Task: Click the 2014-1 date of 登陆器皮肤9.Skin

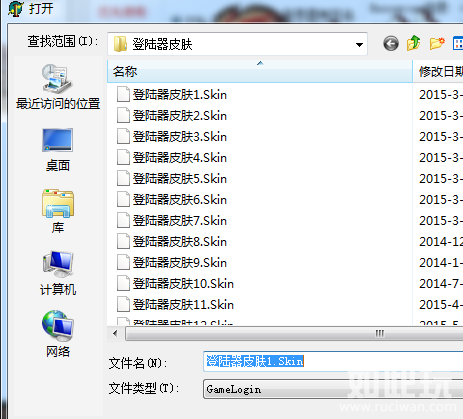Action: pos(441,262)
